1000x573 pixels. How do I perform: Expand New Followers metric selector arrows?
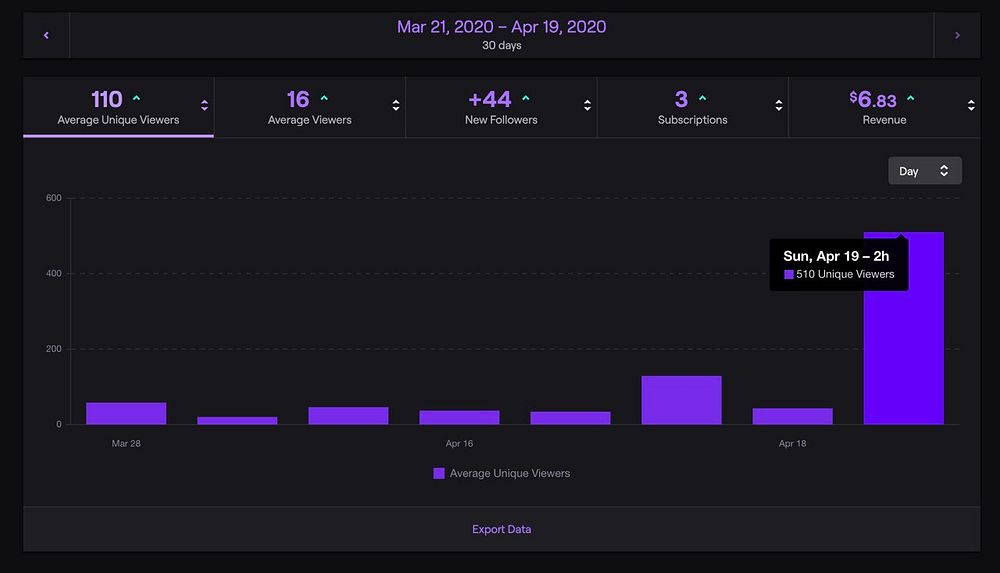pos(587,105)
